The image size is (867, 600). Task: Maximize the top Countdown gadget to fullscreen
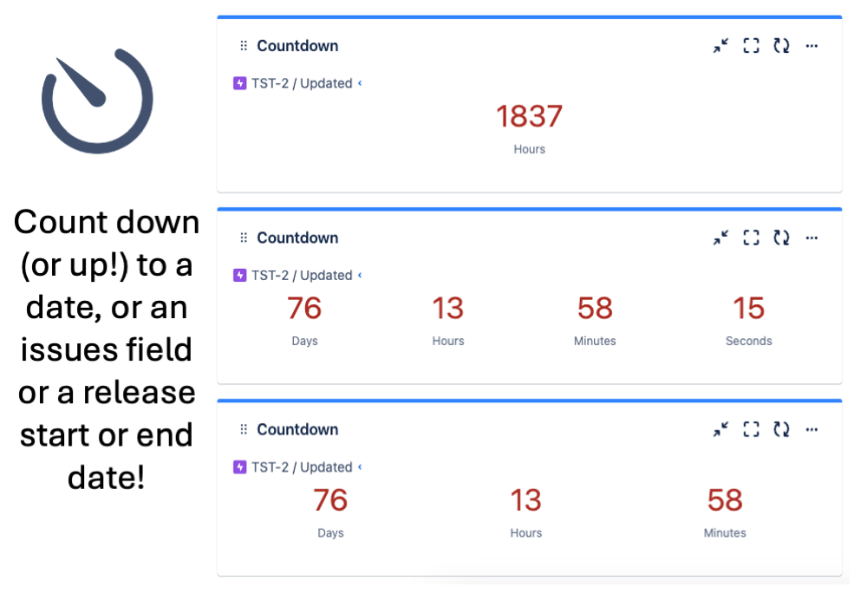pos(751,46)
